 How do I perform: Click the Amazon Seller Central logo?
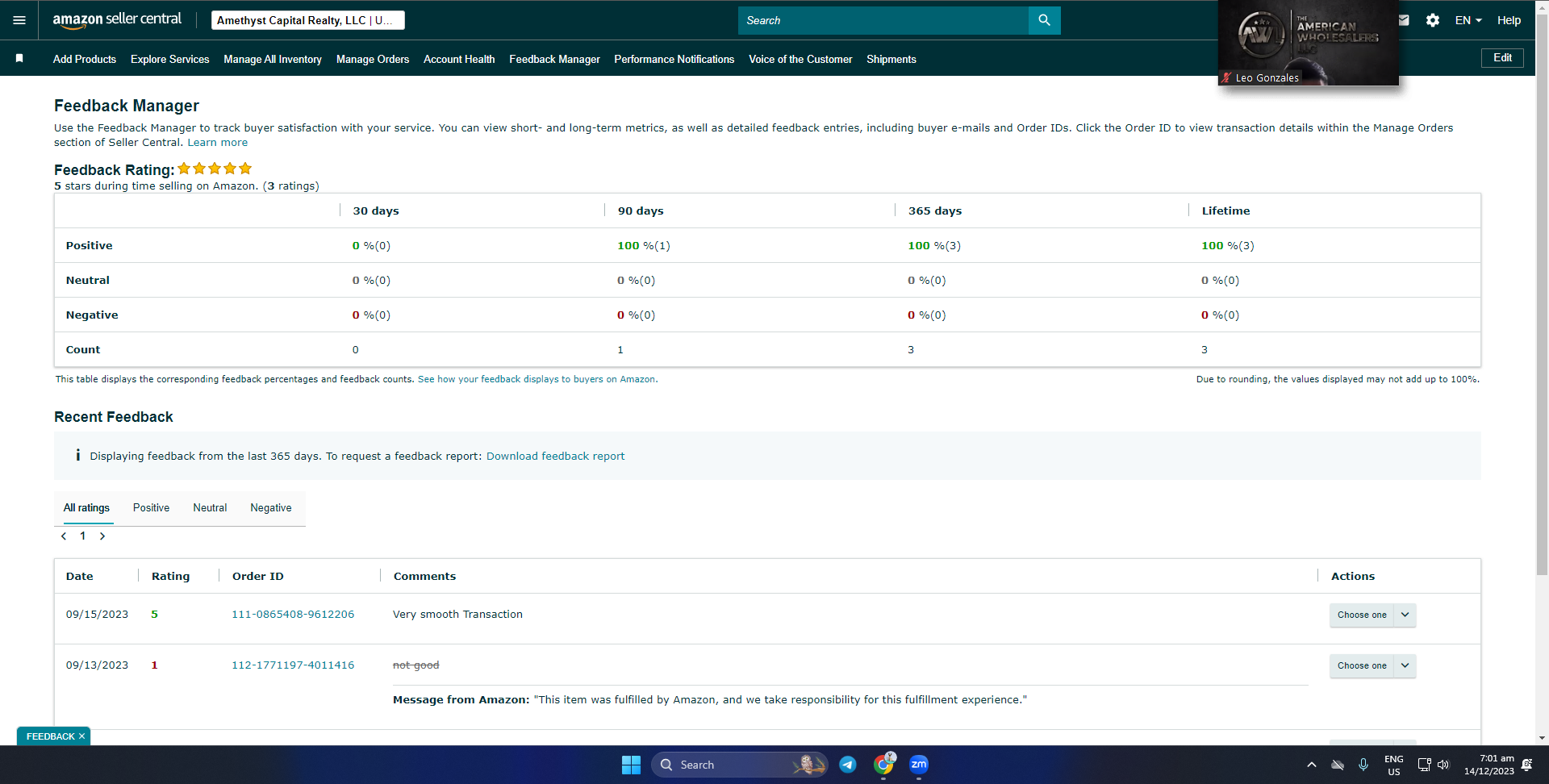(117, 20)
